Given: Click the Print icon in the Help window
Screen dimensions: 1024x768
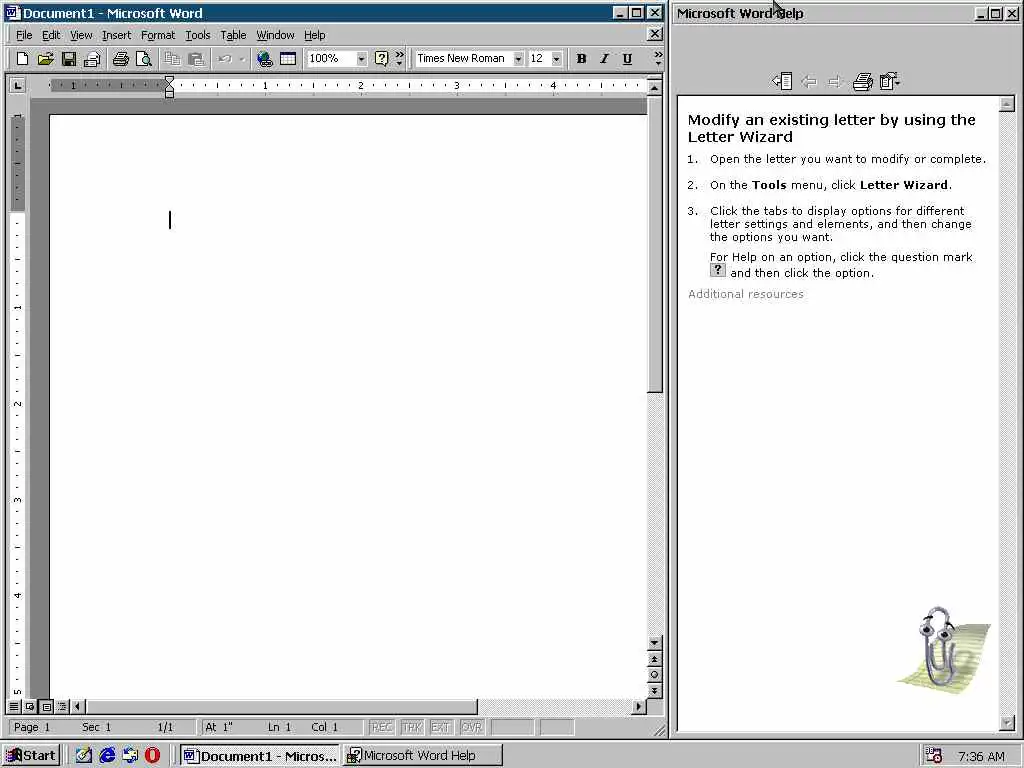Looking at the screenshot, I should pyautogui.click(x=863, y=82).
